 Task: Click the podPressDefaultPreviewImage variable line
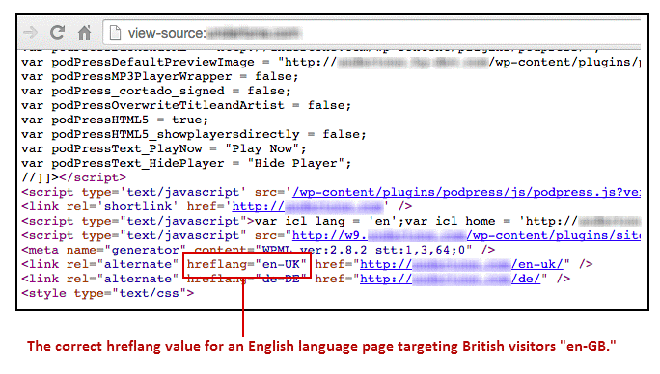coord(331,62)
